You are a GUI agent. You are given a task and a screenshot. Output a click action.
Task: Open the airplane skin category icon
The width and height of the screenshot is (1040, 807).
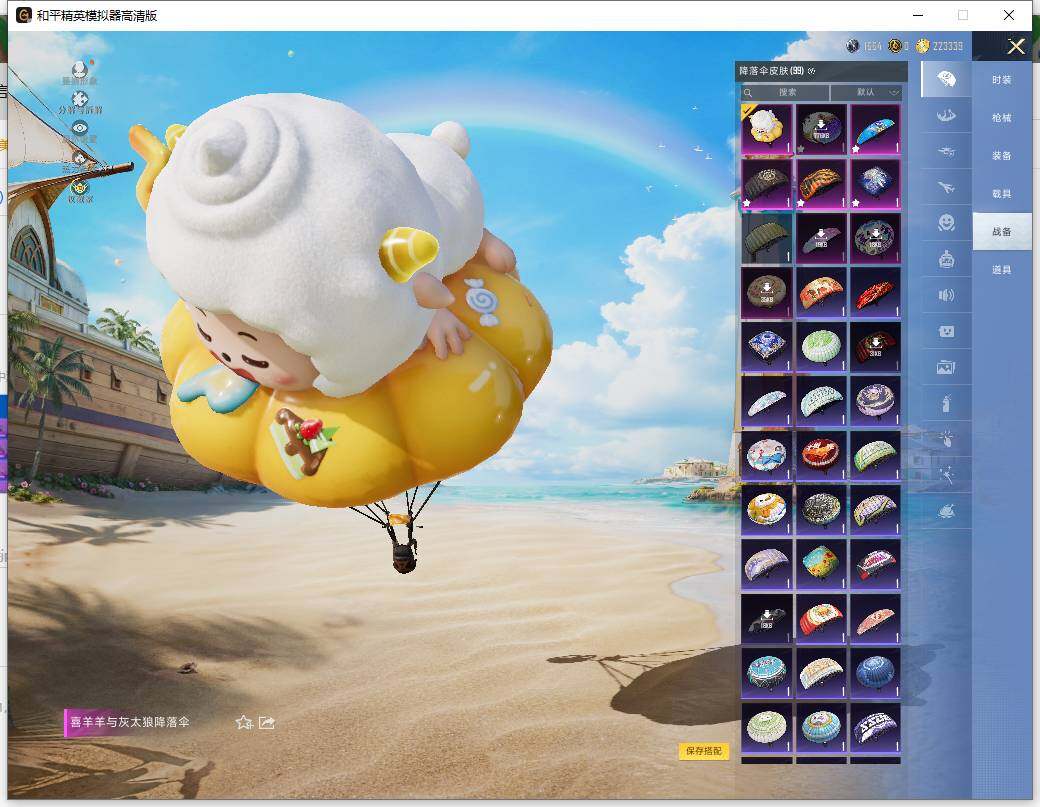(x=946, y=188)
